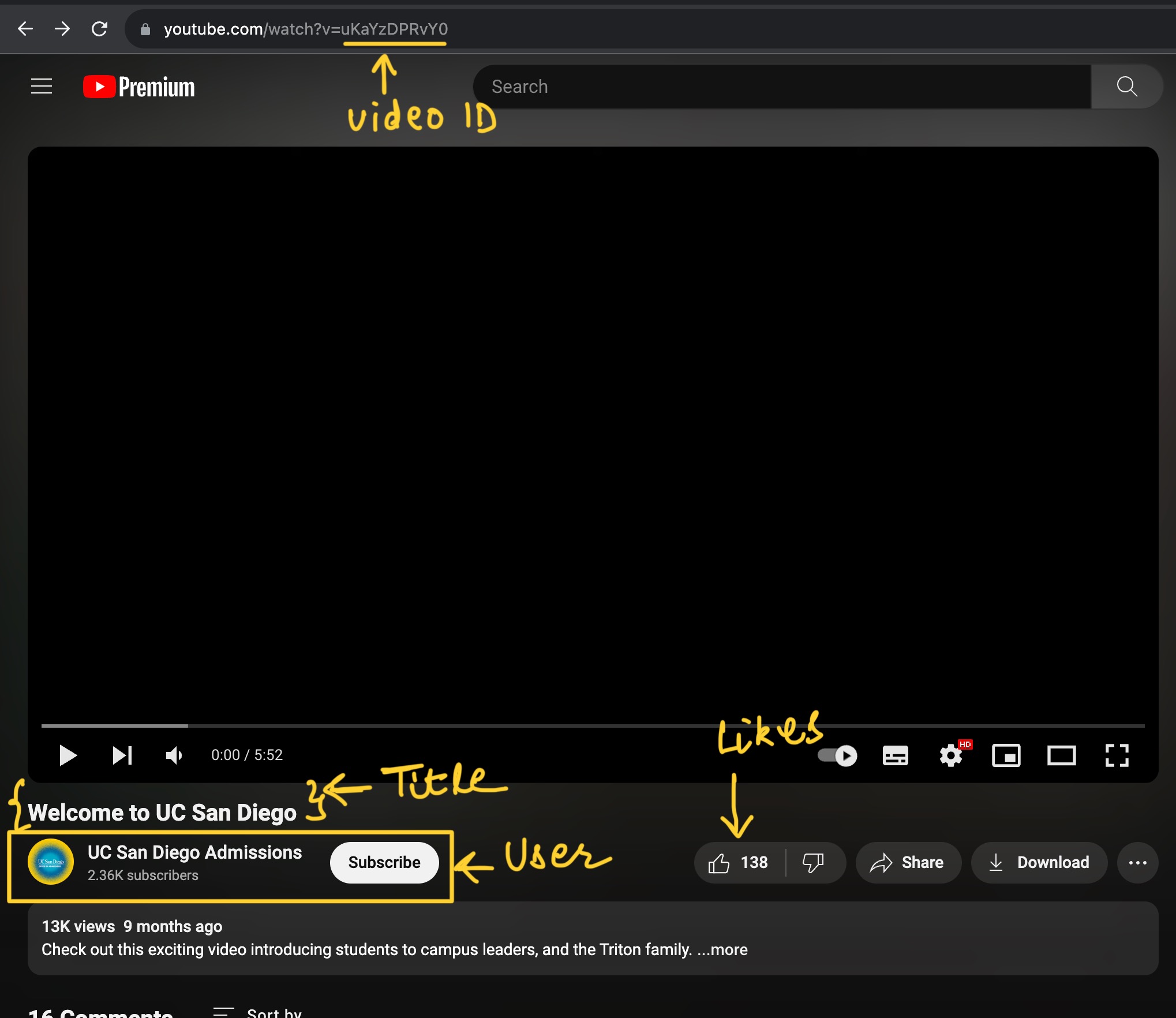Viewport: 1176px width, 1018px height.
Task: Go back with the browser back arrow
Action: [25, 28]
